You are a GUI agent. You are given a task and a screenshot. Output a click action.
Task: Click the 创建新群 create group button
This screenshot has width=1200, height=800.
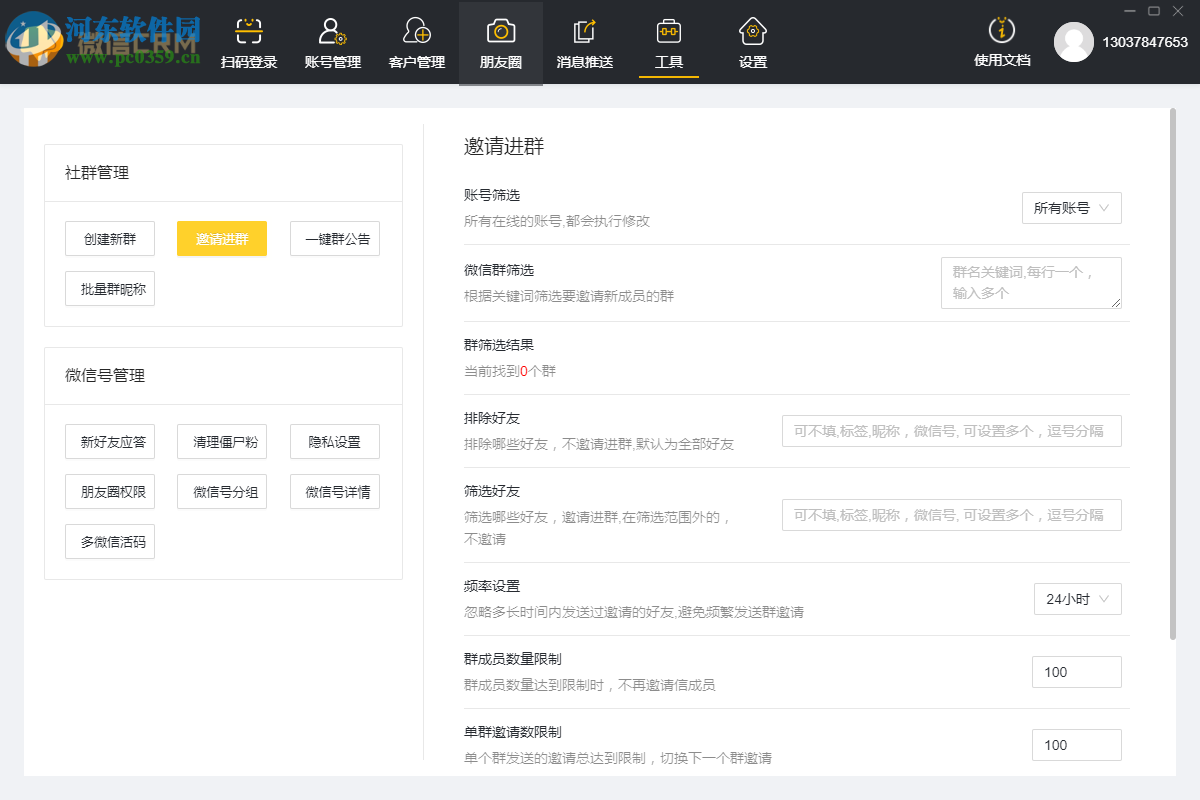click(x=110, y=238)
